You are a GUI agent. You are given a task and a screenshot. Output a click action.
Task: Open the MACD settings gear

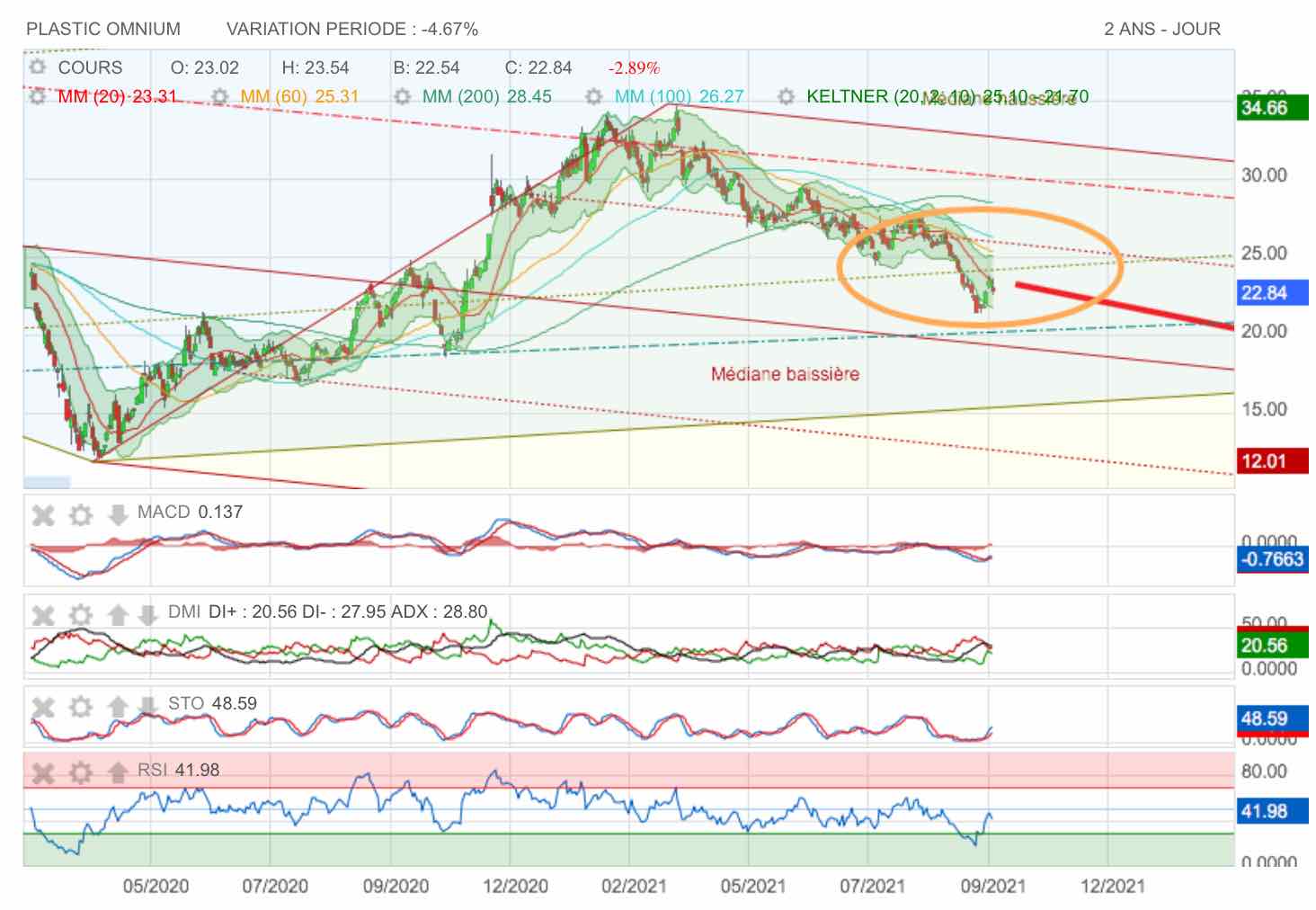point(81,515)
